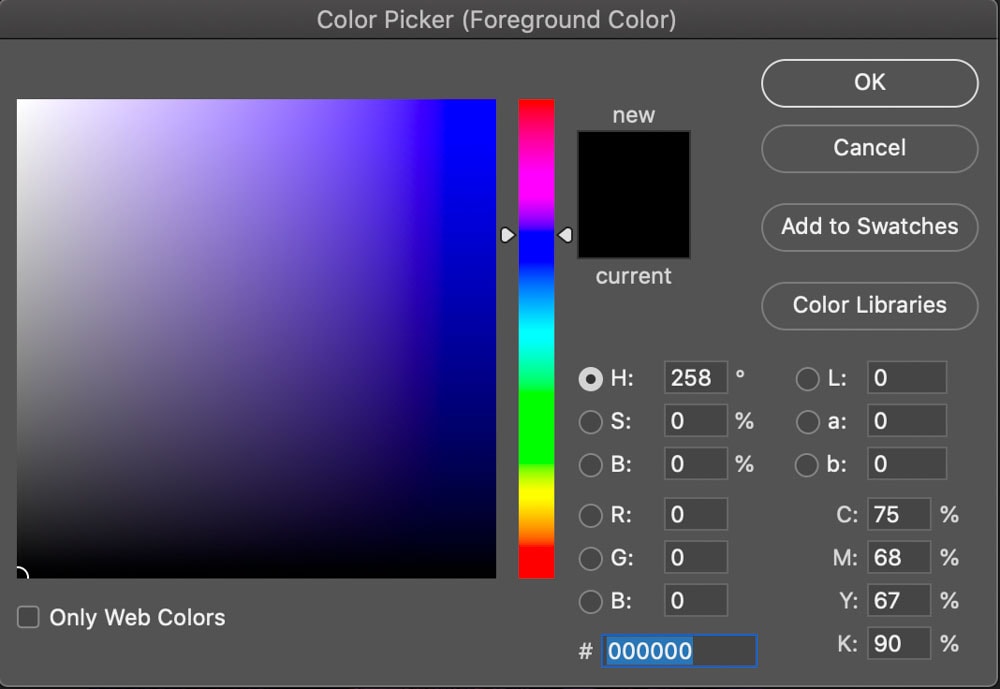Click the saturation percent field
The image size is (1000, 689).
(696, 420)
